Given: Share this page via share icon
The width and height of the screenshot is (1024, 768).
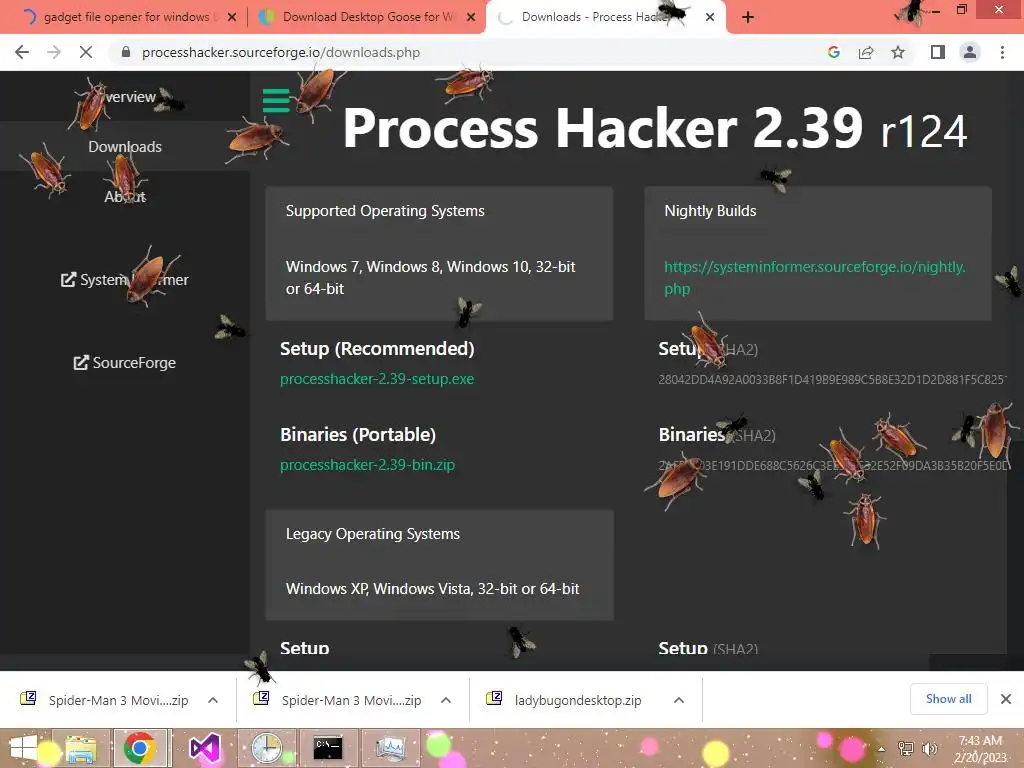Looking at the screenshot, I should [866, 52].
